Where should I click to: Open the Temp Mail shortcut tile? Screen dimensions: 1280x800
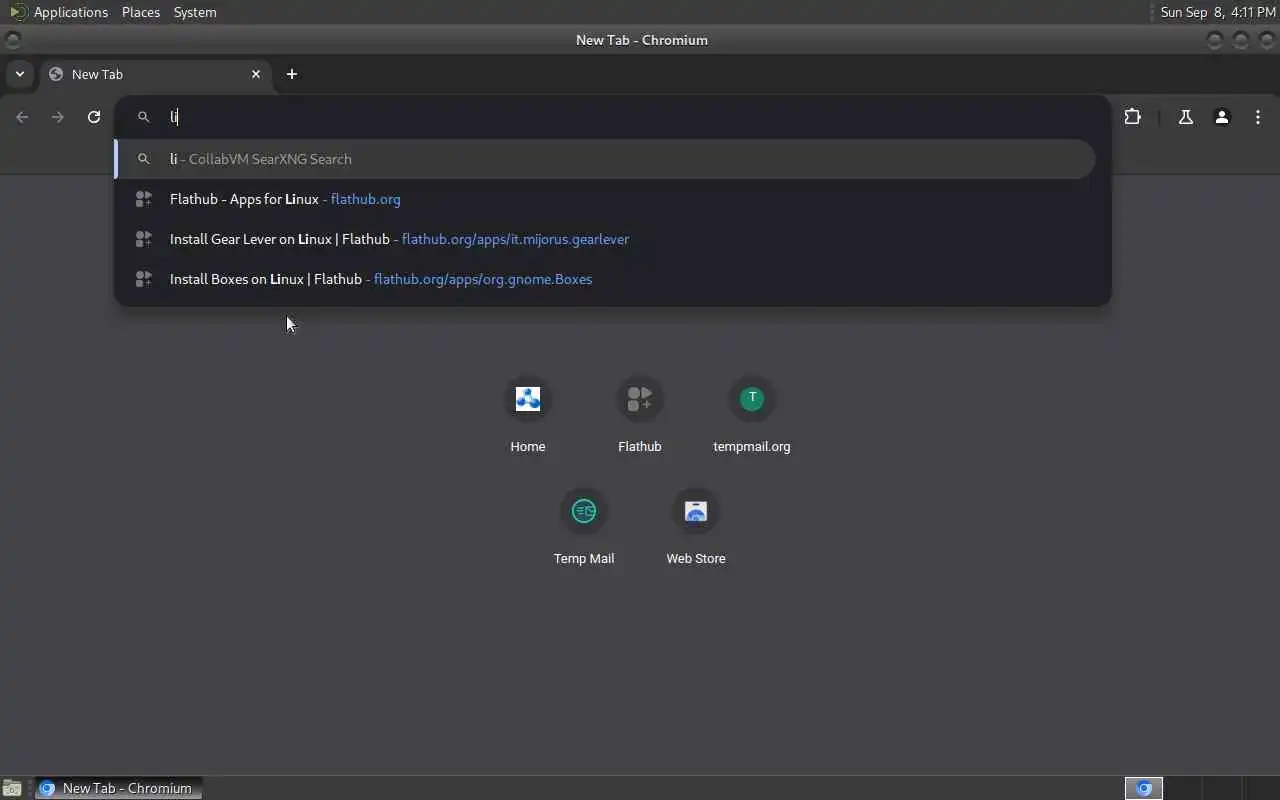click(584, 527)
